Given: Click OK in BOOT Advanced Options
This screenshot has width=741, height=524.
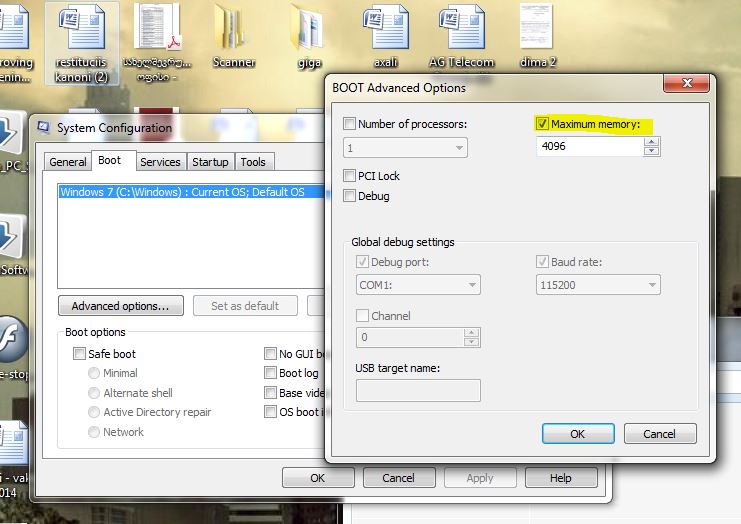Looking at the screenshot, I should (578, 434).
